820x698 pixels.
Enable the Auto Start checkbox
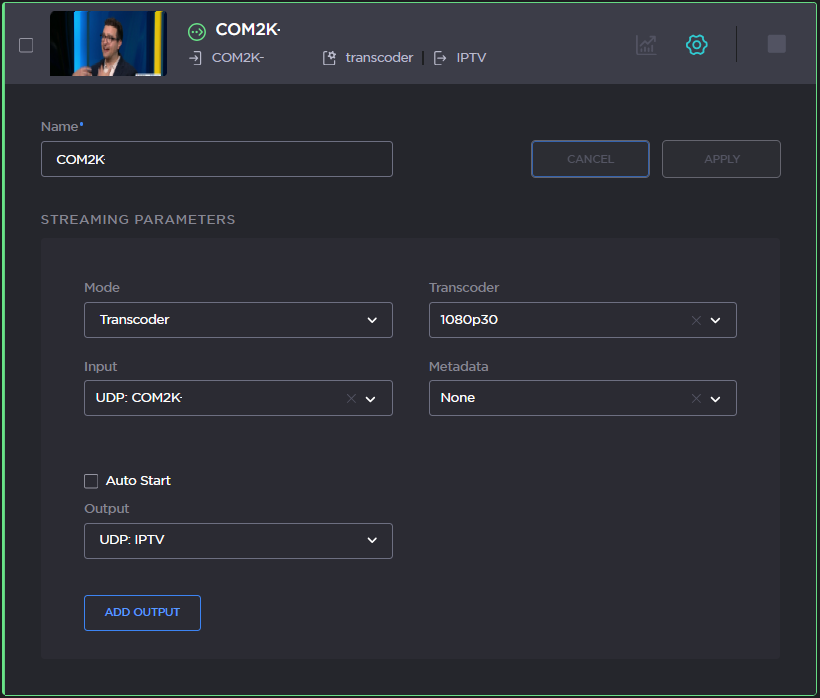tap(91, 481)
